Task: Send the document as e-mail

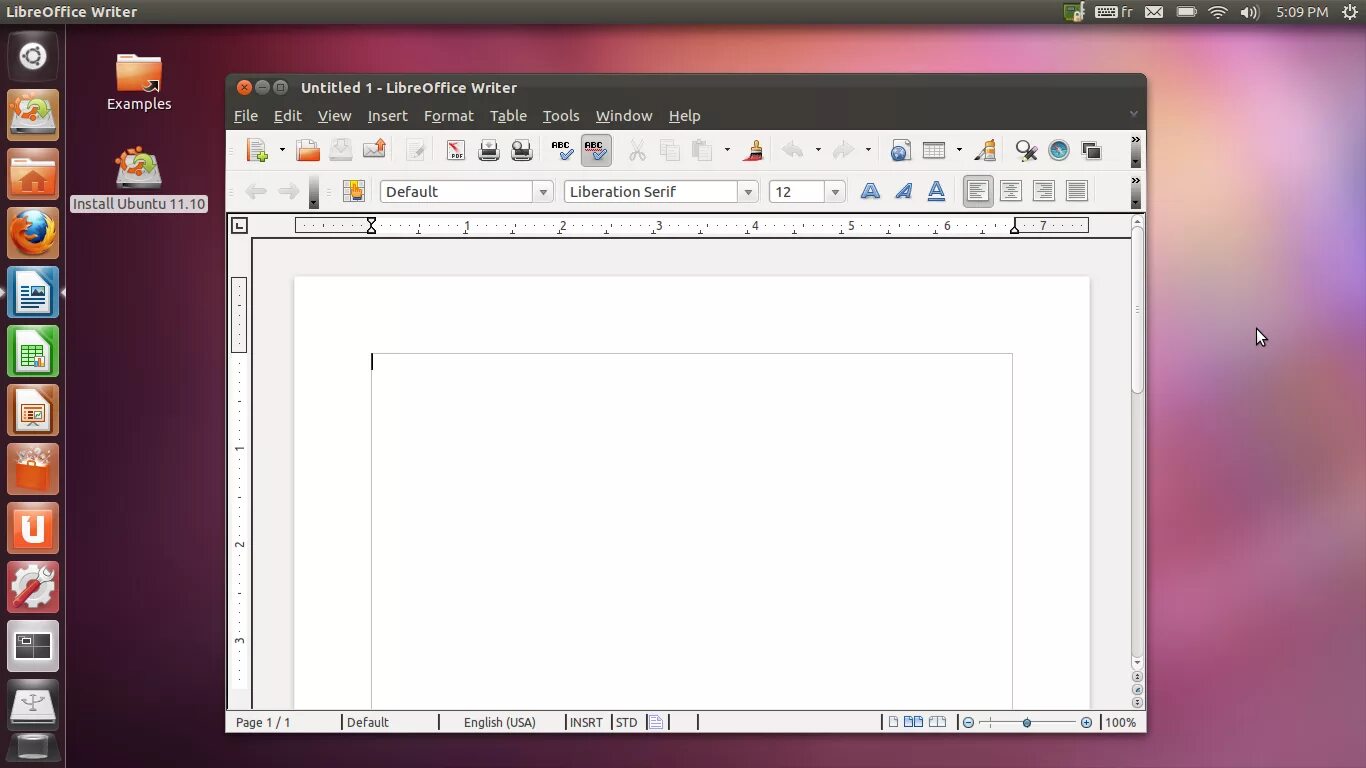Action: [374, 150]
